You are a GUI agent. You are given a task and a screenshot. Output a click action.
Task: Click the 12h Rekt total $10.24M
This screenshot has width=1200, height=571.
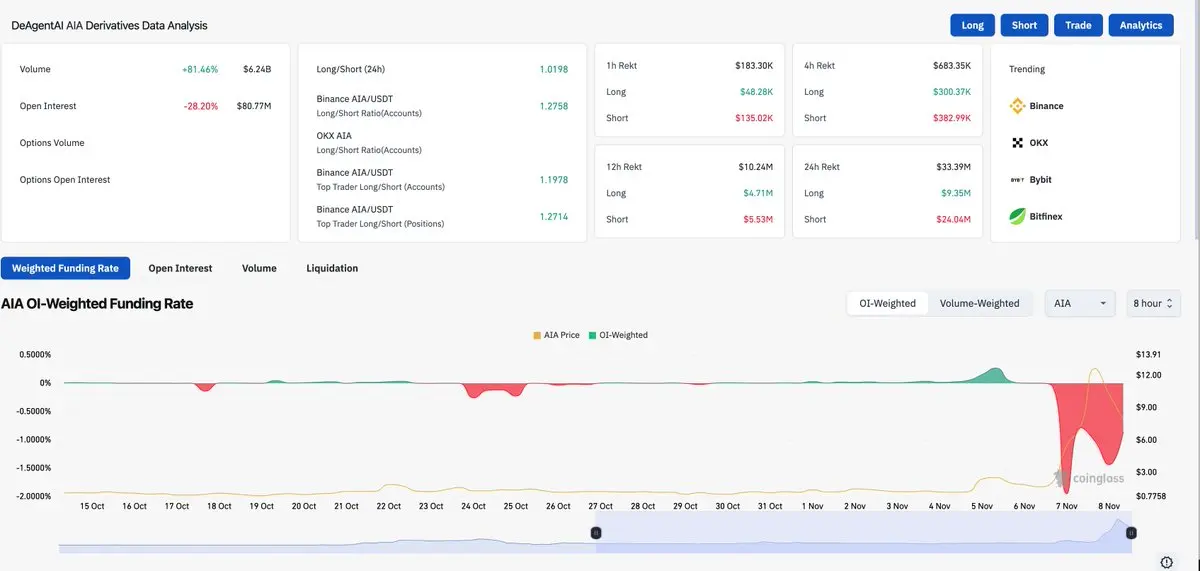756,167
